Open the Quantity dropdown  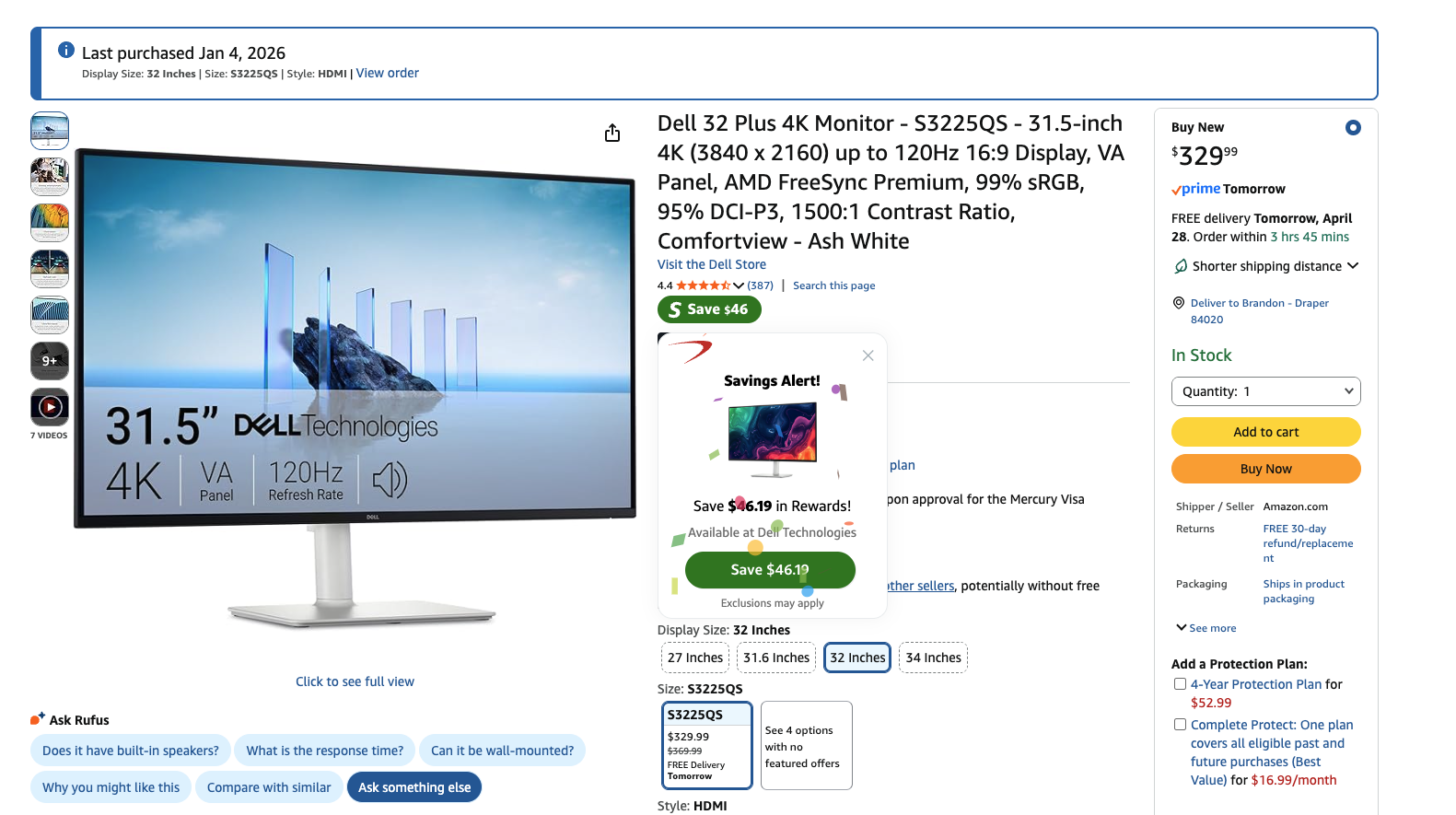pos(1265,391)
